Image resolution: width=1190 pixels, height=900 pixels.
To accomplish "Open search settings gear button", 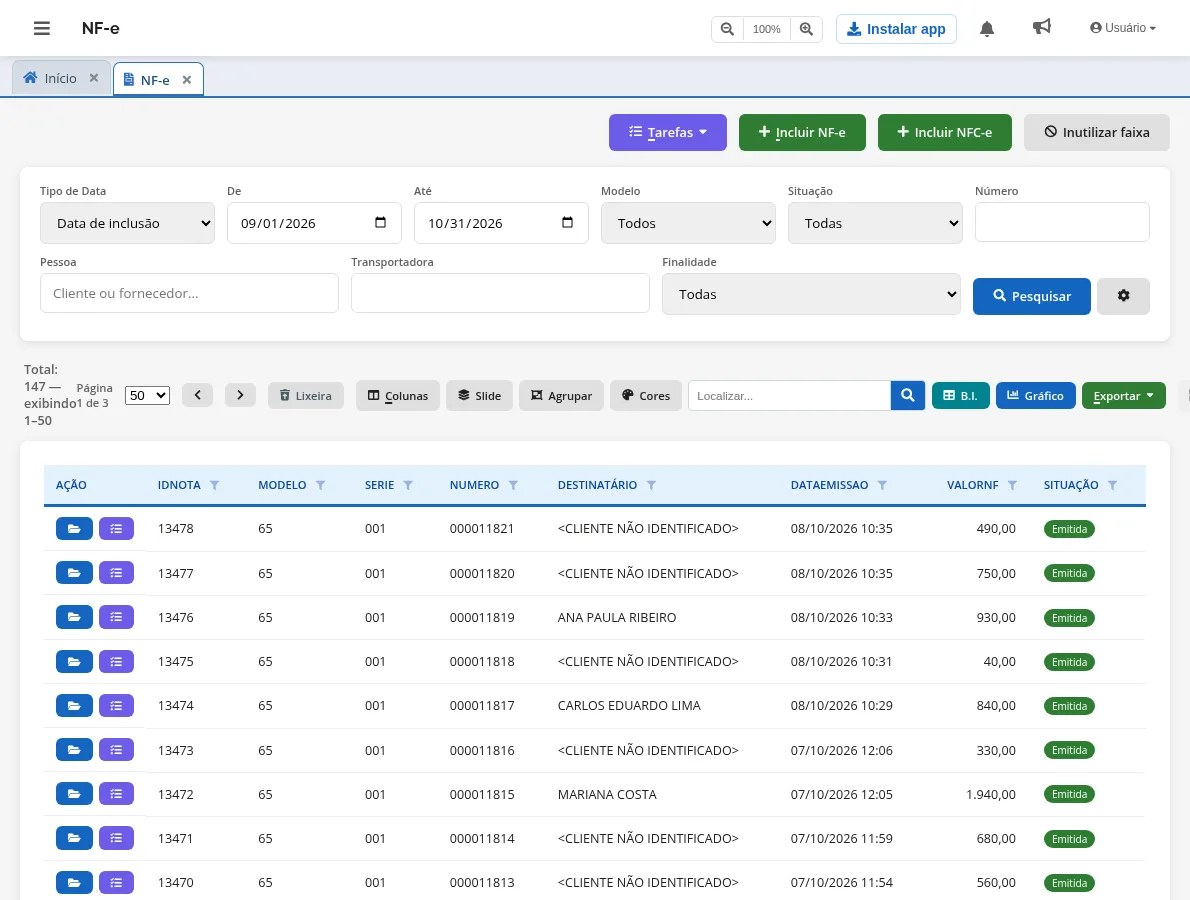I will click(x=1123, y=296).
